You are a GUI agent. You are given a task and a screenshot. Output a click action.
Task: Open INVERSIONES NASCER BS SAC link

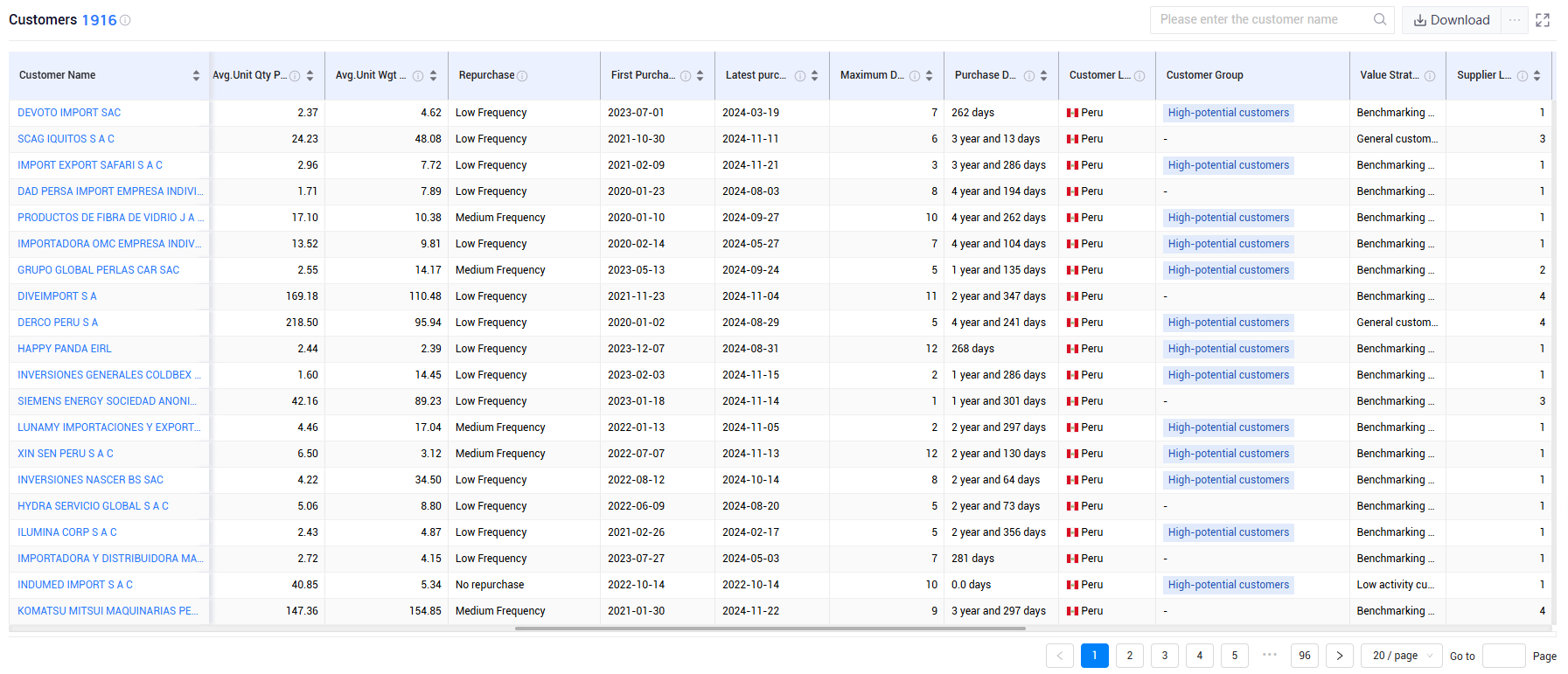90,480
